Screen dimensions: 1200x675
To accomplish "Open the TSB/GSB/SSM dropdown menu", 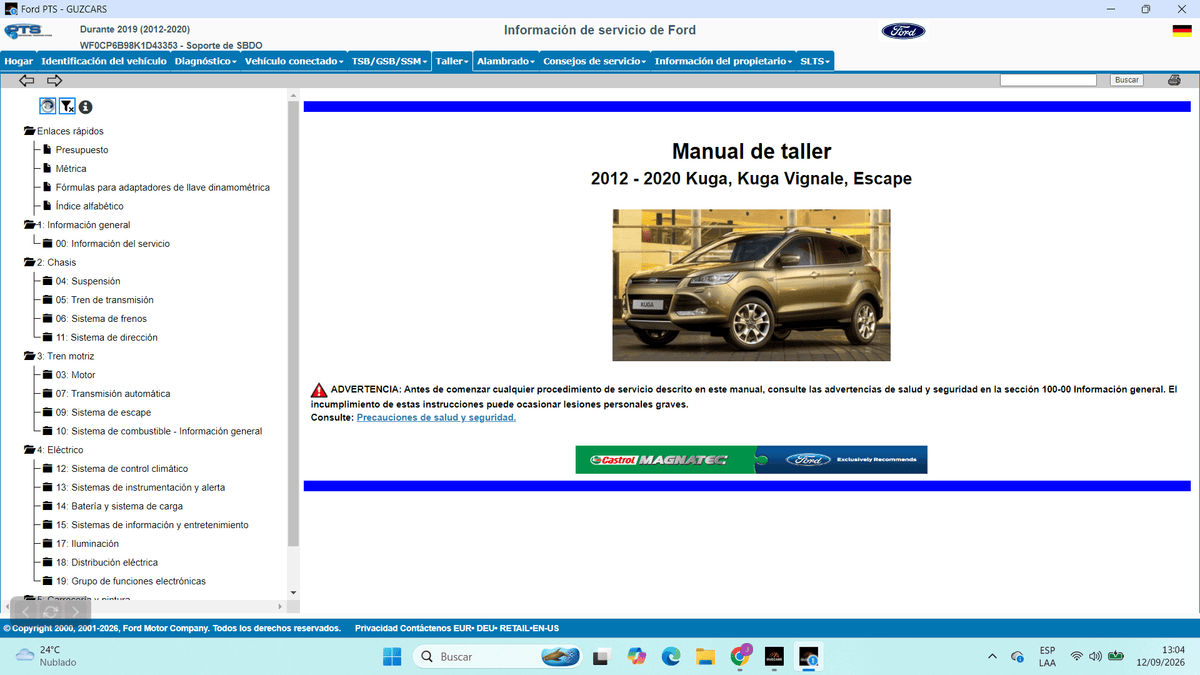I will (389, 61).
